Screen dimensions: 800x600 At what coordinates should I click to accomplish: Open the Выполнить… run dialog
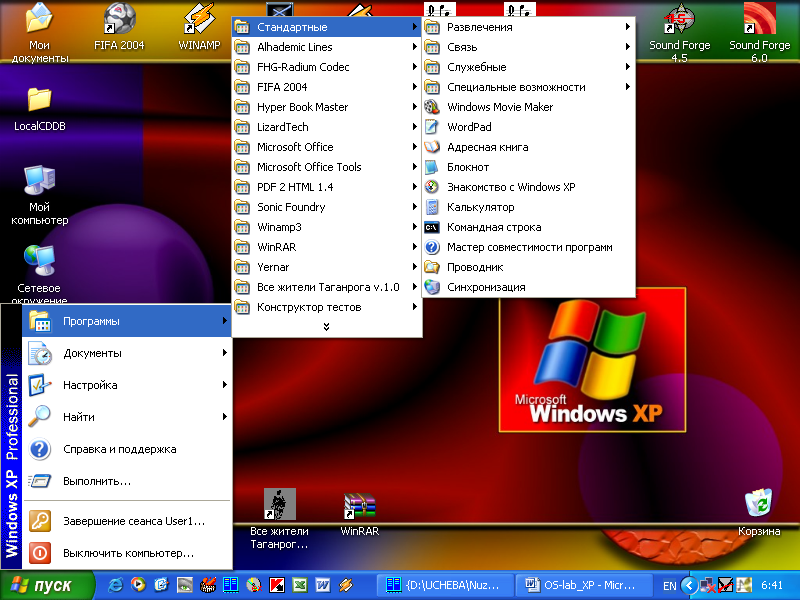point(127,481)
